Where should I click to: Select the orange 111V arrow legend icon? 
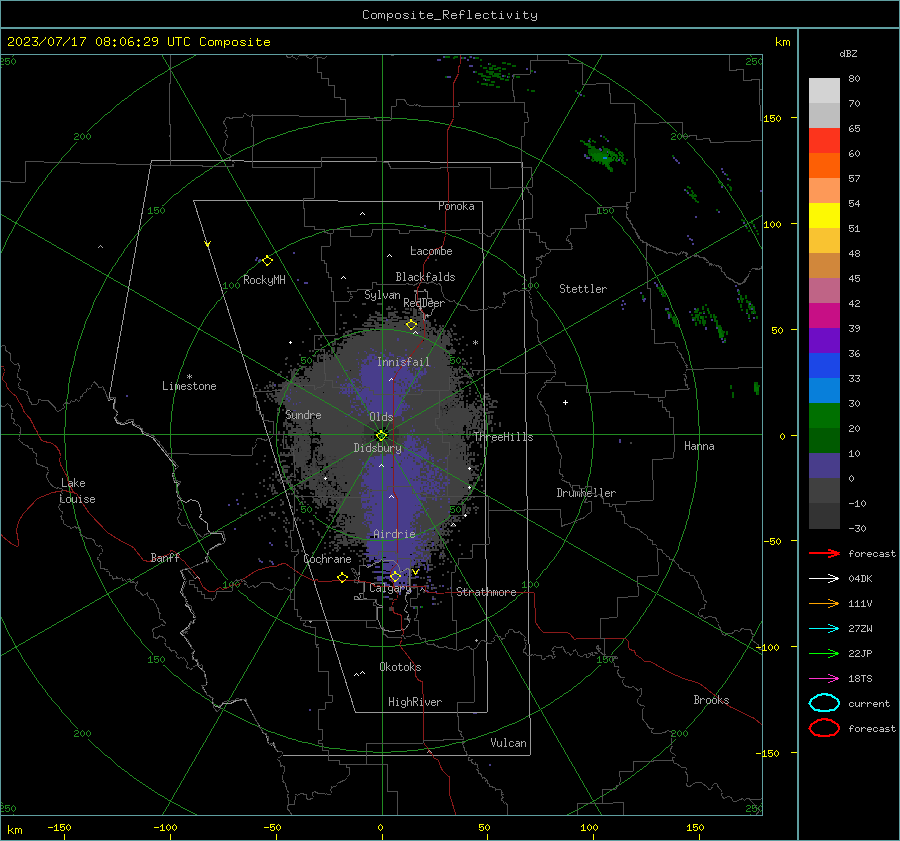click(x=824, y=603)
